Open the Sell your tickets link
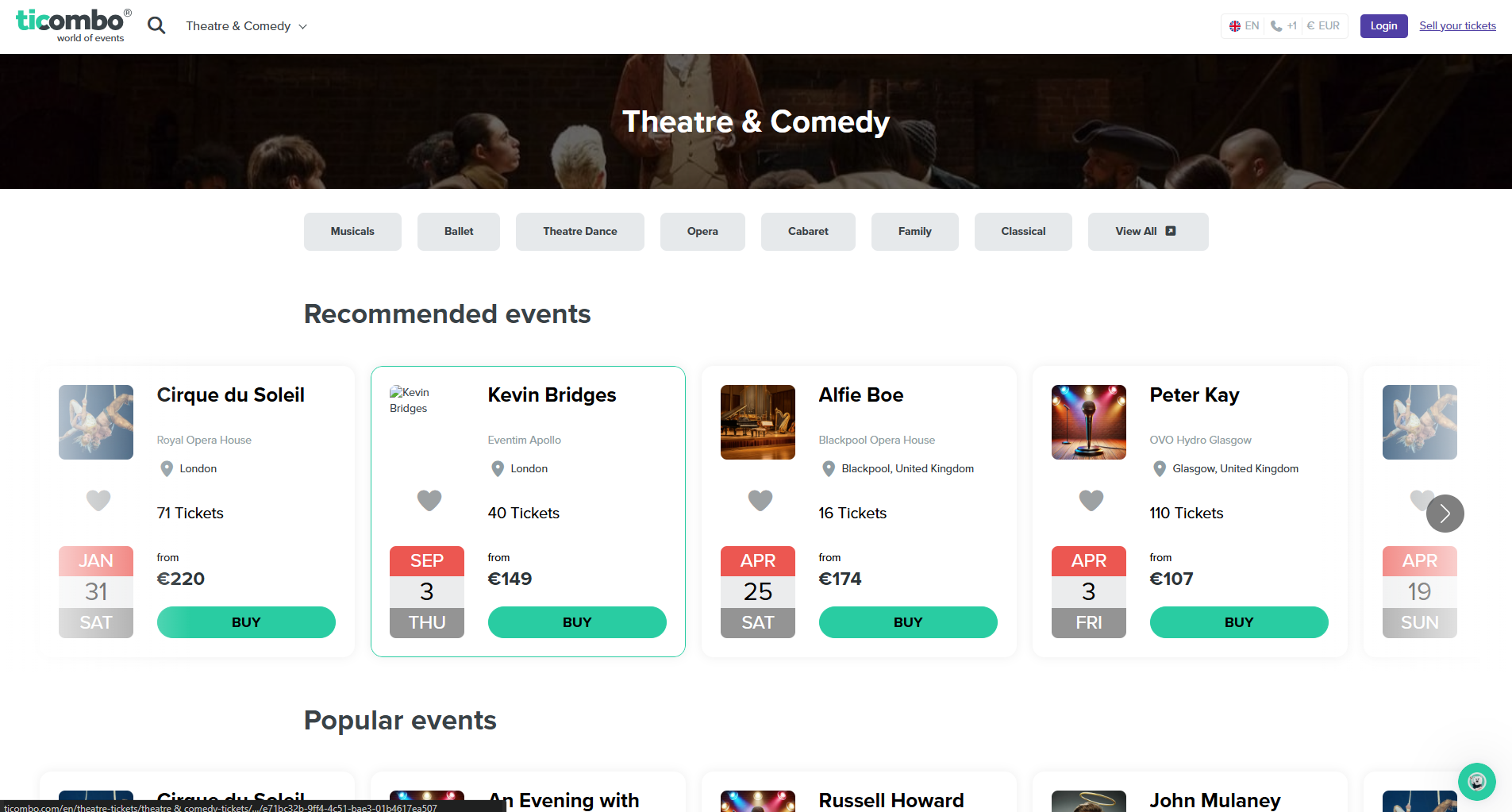1512x812 pixels. click(1457, 26)
